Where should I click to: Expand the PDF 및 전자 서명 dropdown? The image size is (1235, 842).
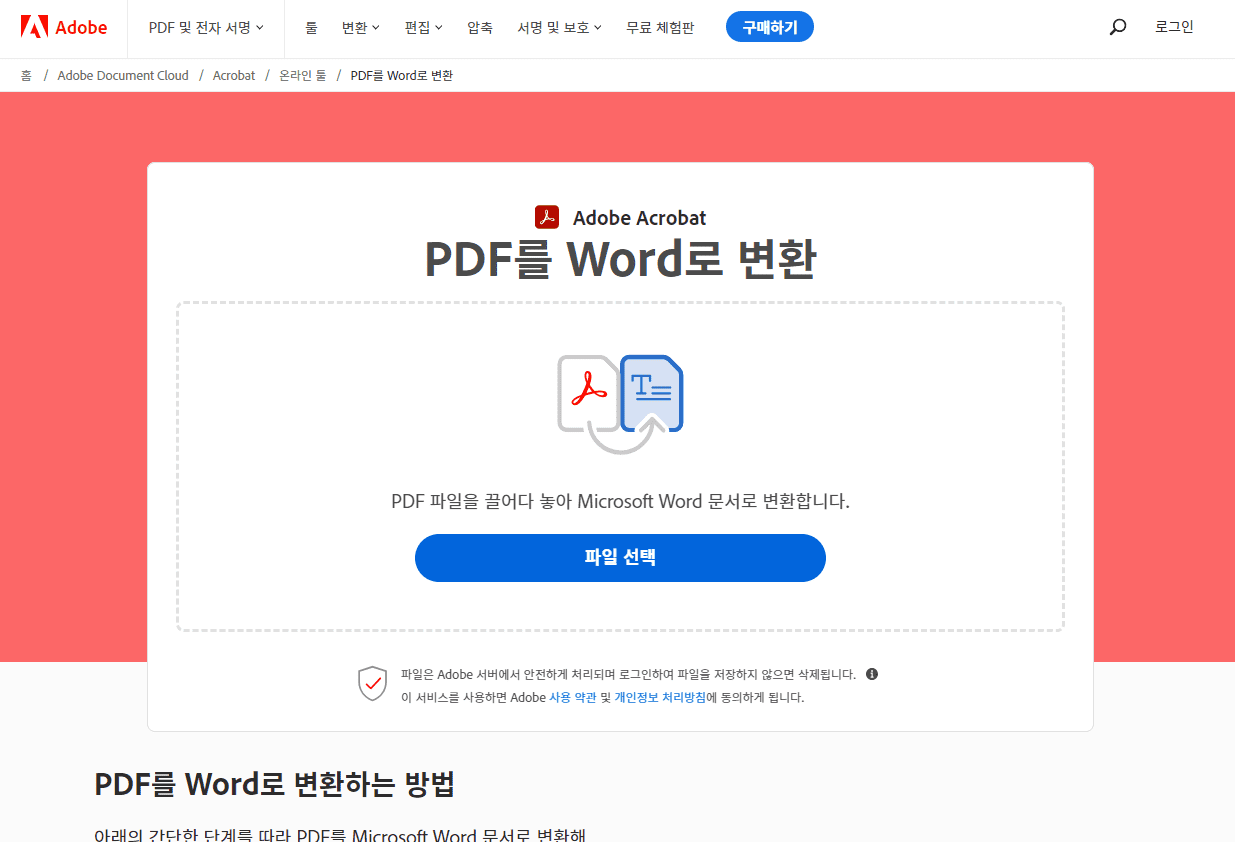click(205, 28)
